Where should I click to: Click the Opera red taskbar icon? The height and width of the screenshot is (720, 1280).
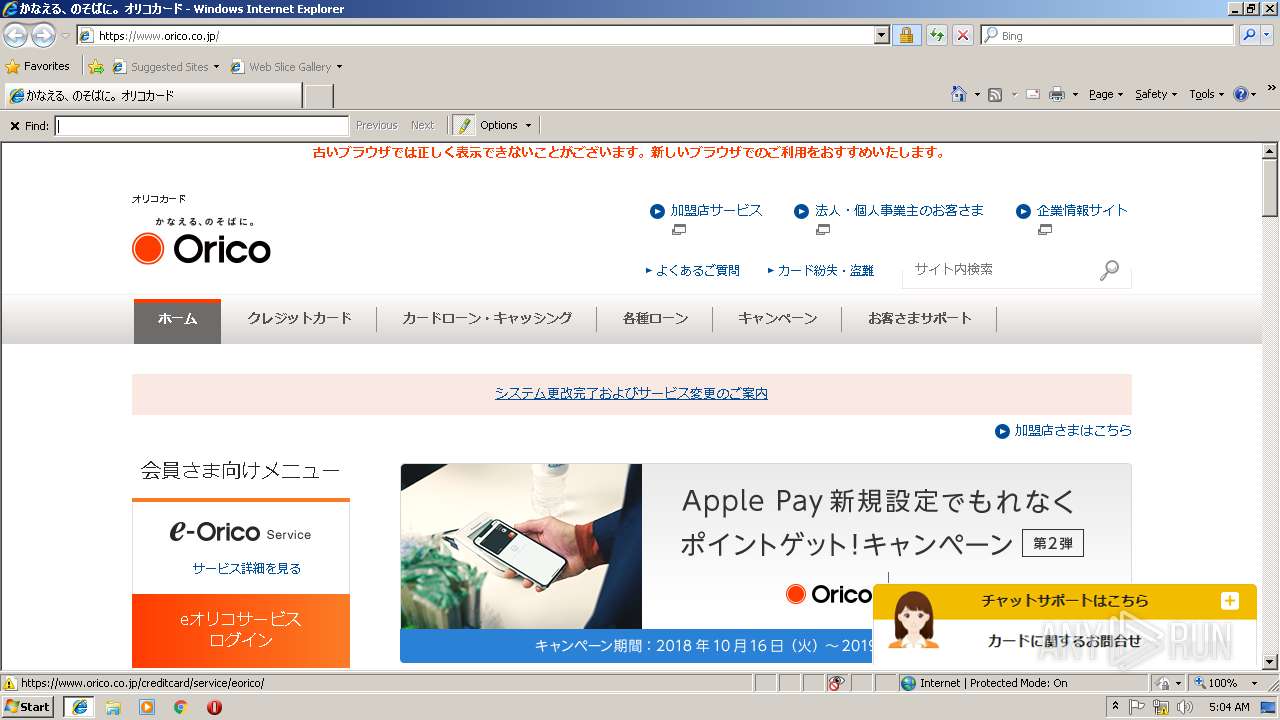coord(214,707)
